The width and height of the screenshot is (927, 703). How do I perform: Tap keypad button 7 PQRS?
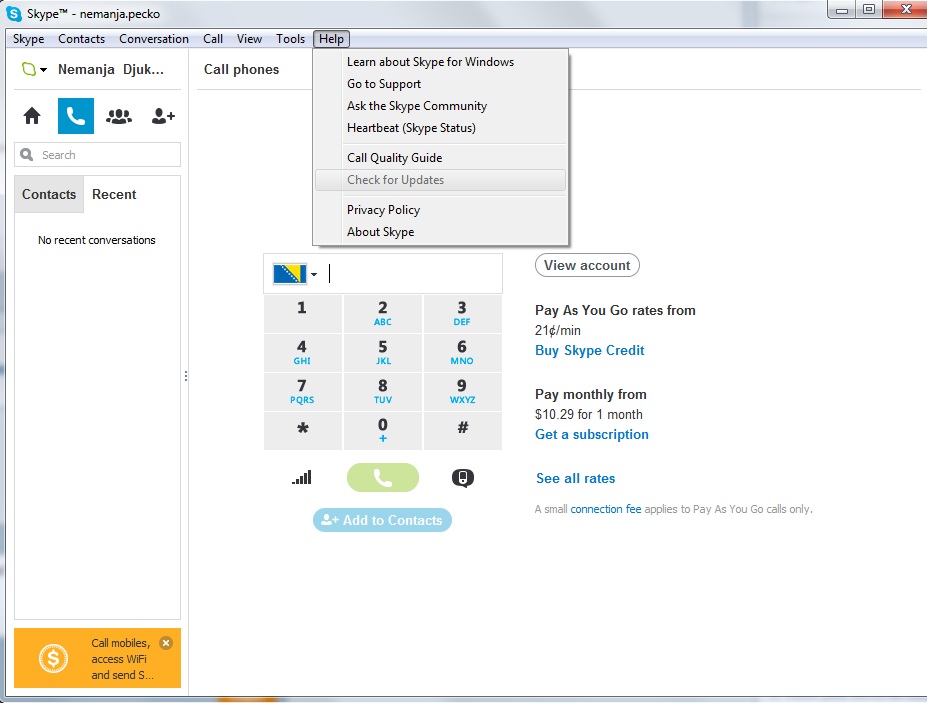(302, 392)
